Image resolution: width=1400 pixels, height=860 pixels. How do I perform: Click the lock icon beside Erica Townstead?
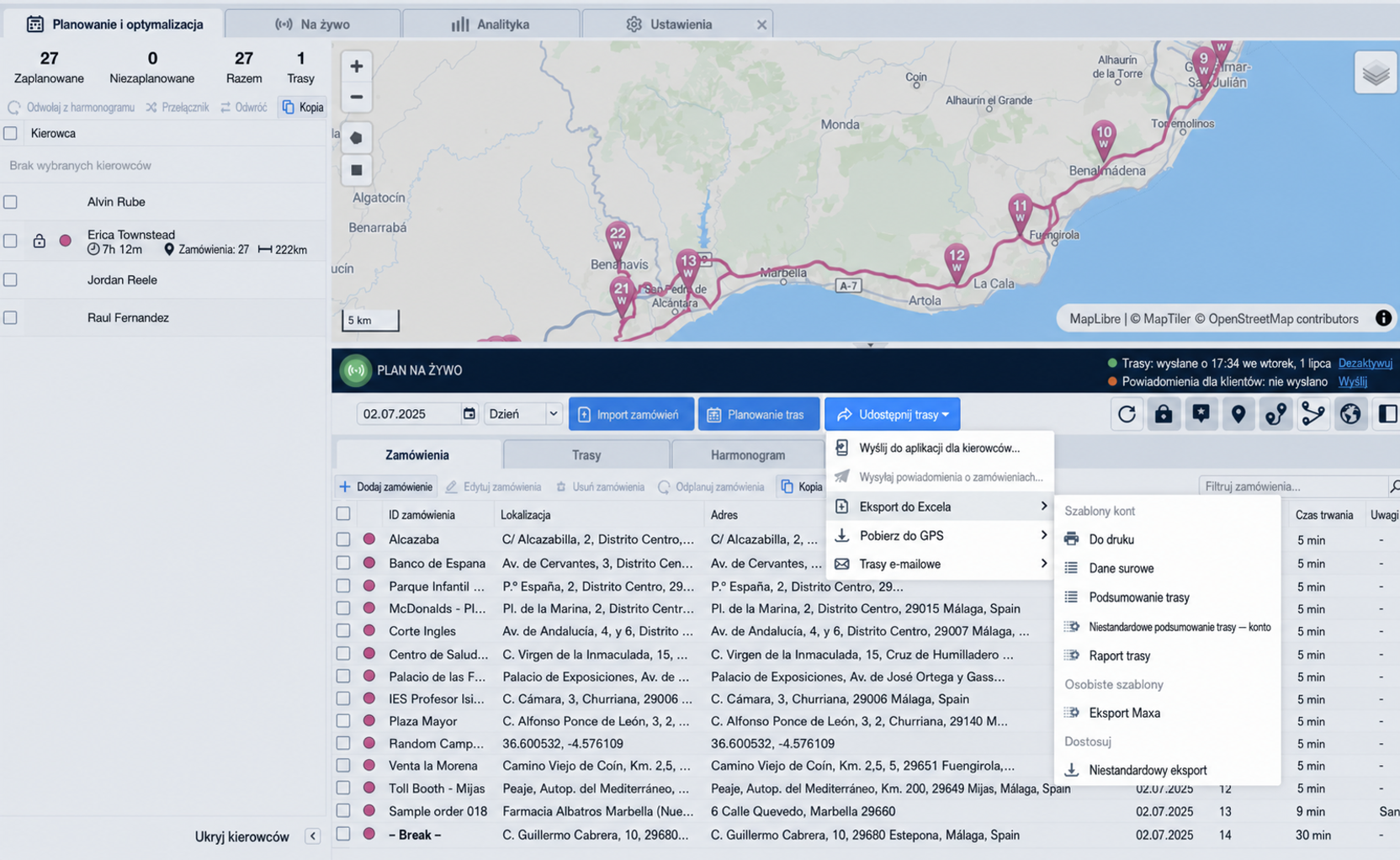[39, 241]
